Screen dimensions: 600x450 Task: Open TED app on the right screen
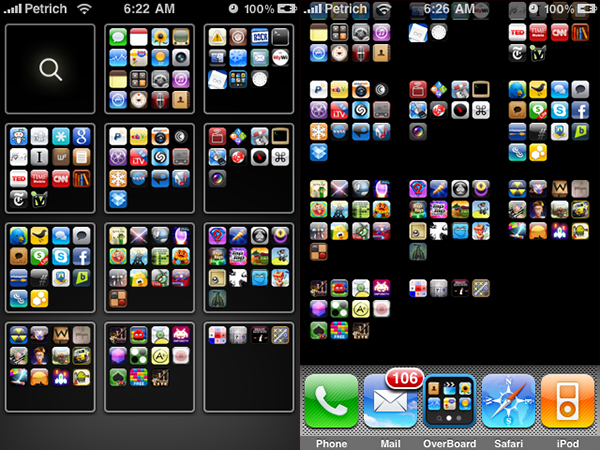point(517,33)
